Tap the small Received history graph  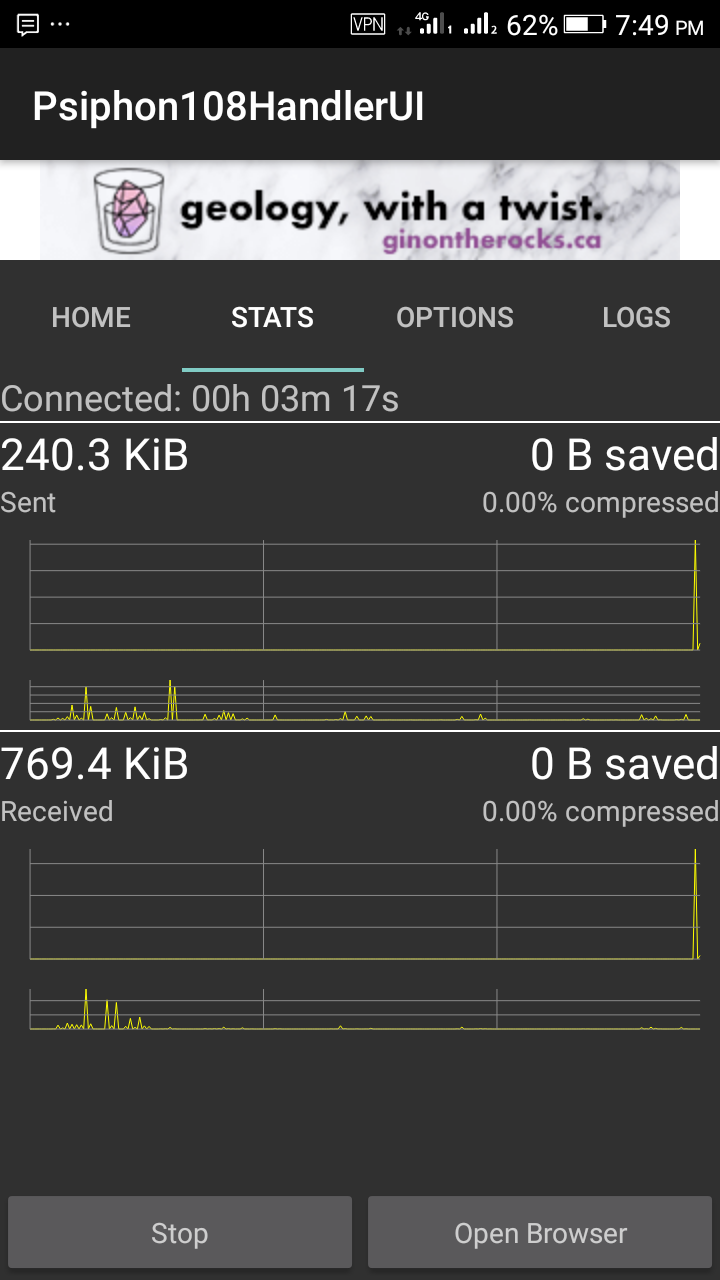(x=365, y=1009)
